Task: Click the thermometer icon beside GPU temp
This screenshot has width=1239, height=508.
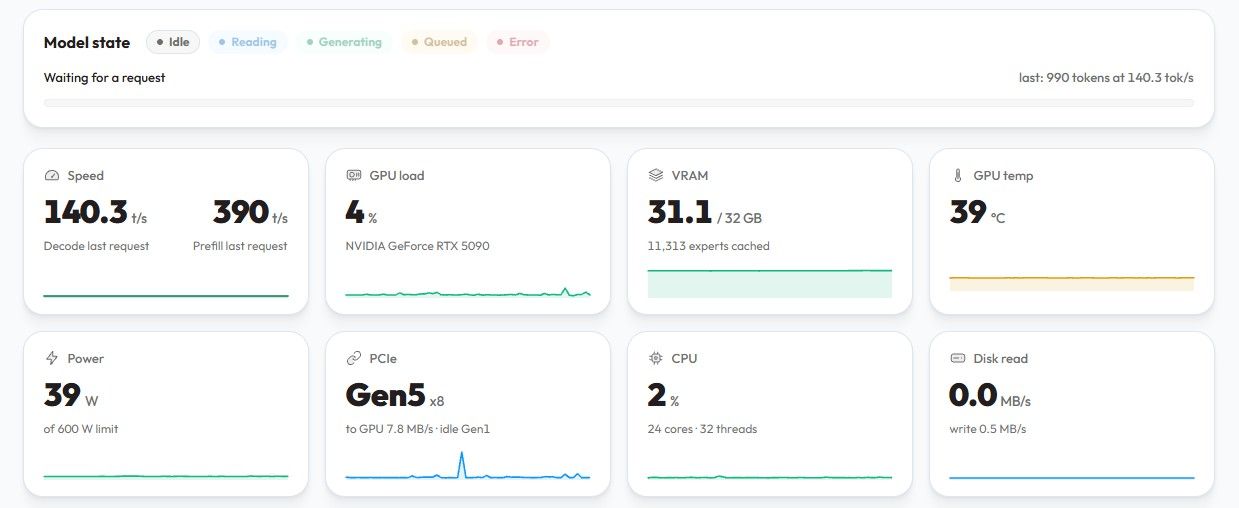Action: (x=958, y=175)
